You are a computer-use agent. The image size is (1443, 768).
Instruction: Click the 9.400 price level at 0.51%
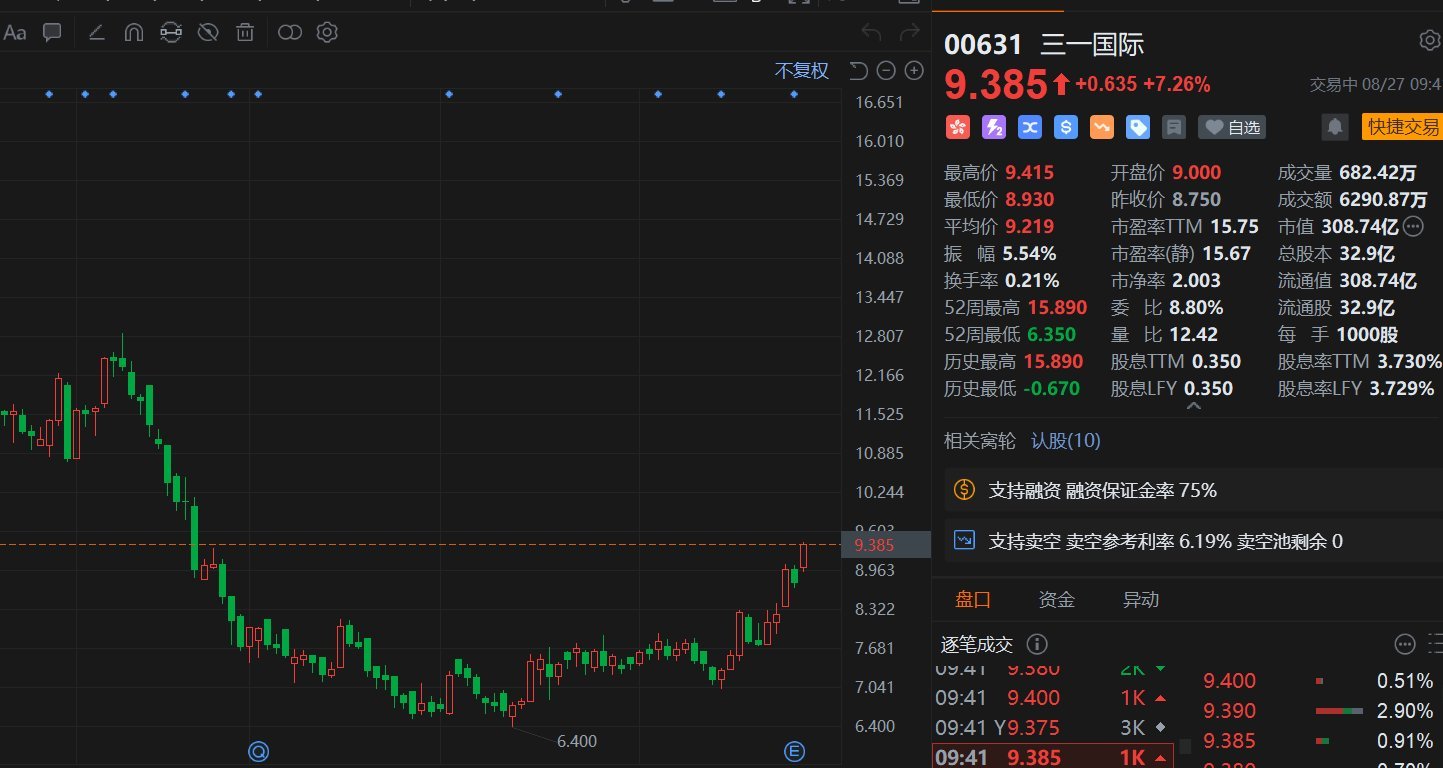click(x=1229, y=681)
